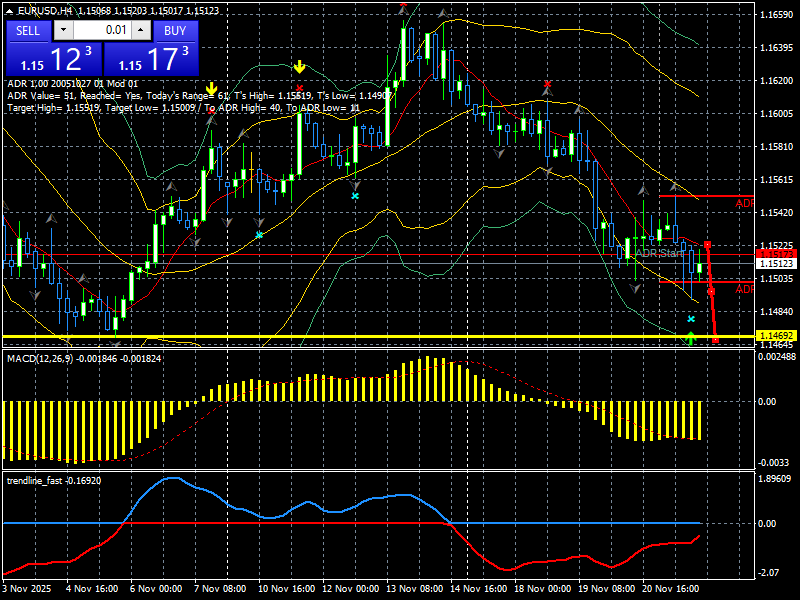The width and height of the screenshot is (800, 600).
Task: Click the 1.14840 price axis value
Action: click(x=777, y=312)
